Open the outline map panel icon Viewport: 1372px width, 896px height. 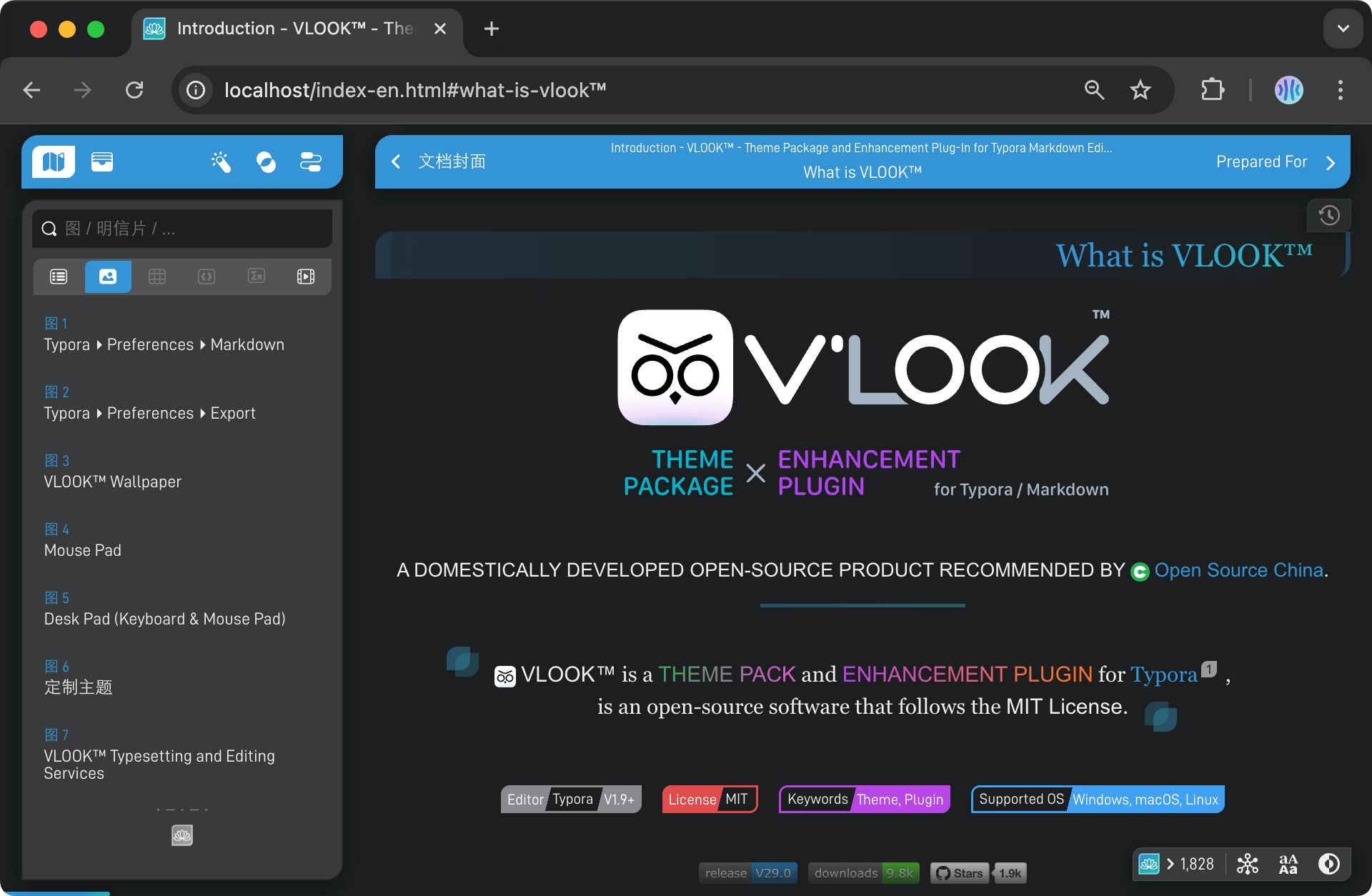54,161
